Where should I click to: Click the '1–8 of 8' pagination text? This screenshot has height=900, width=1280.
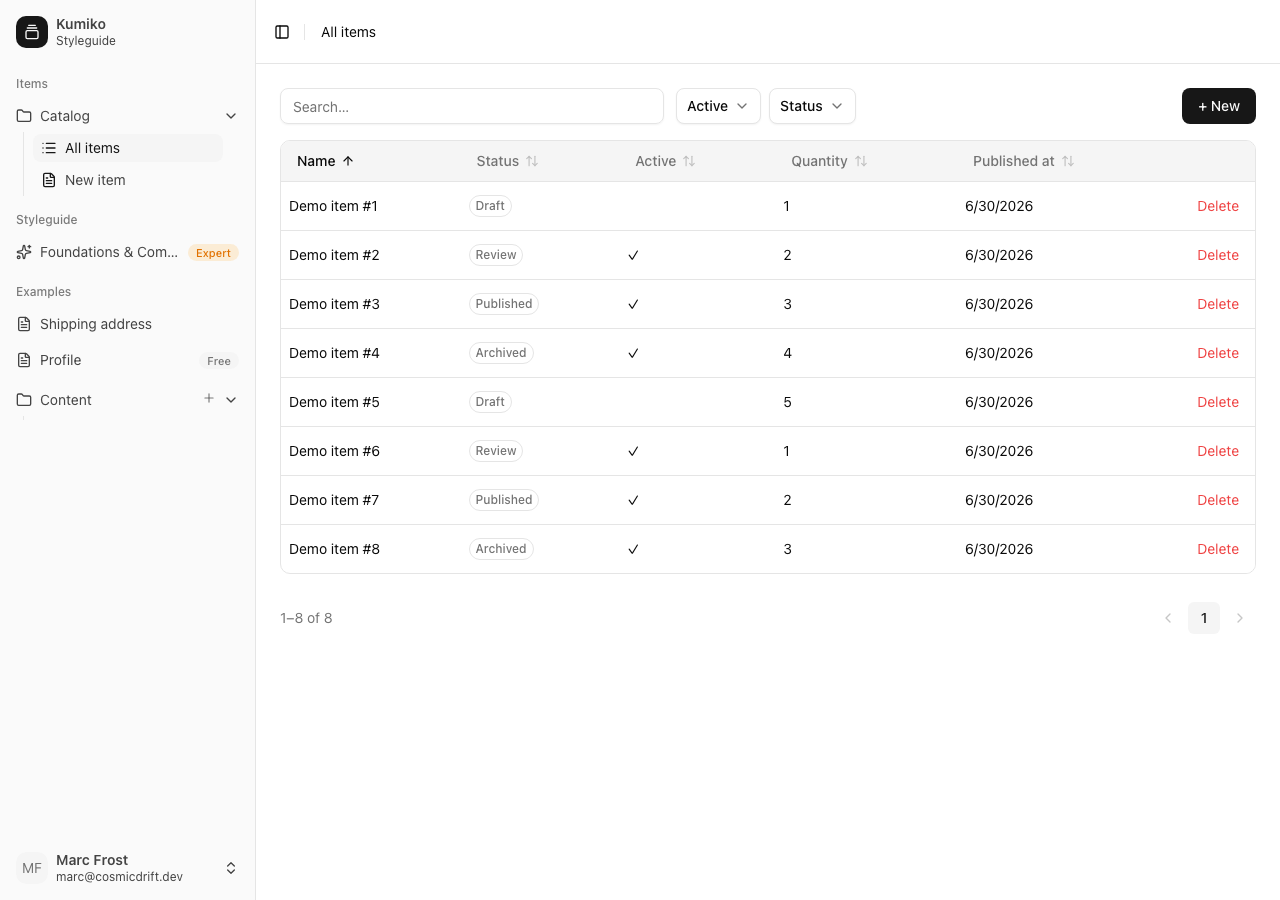(306, 618)
